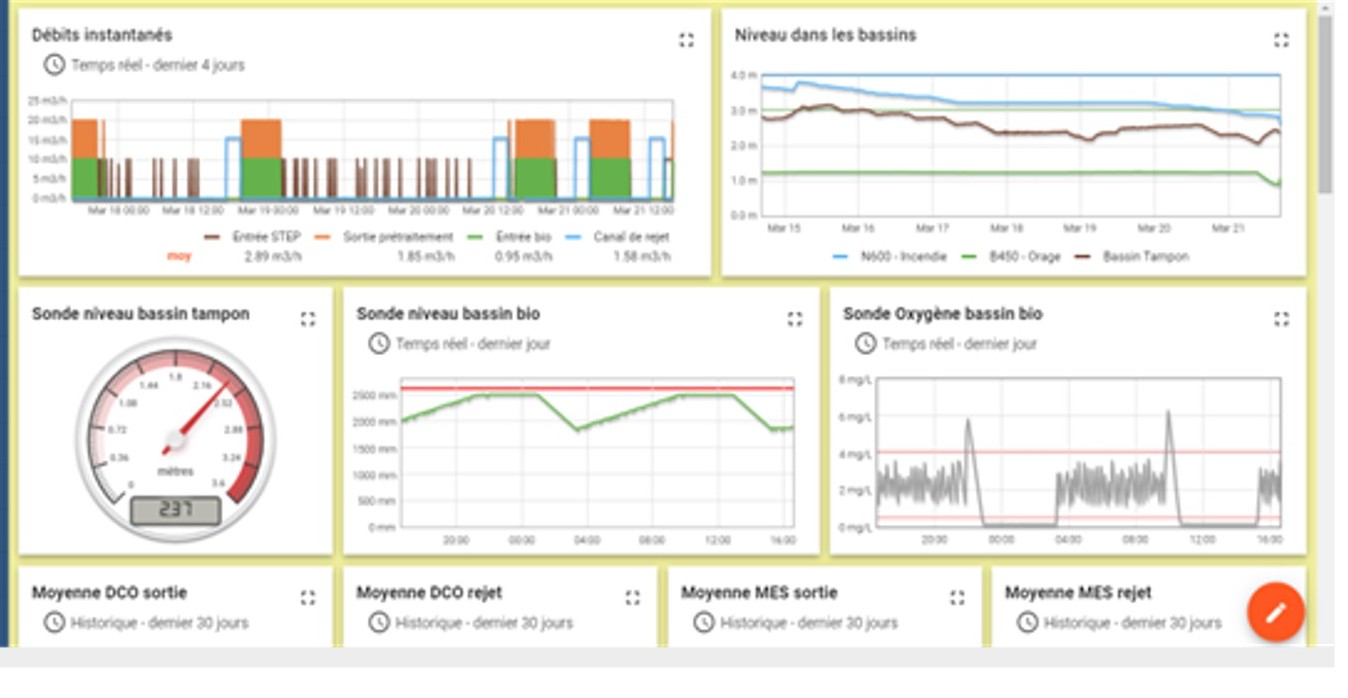1348x698 pixels.
Task: Maximize the Sonde niveau bassin tampon gauge
Action: tap(308, 319)
